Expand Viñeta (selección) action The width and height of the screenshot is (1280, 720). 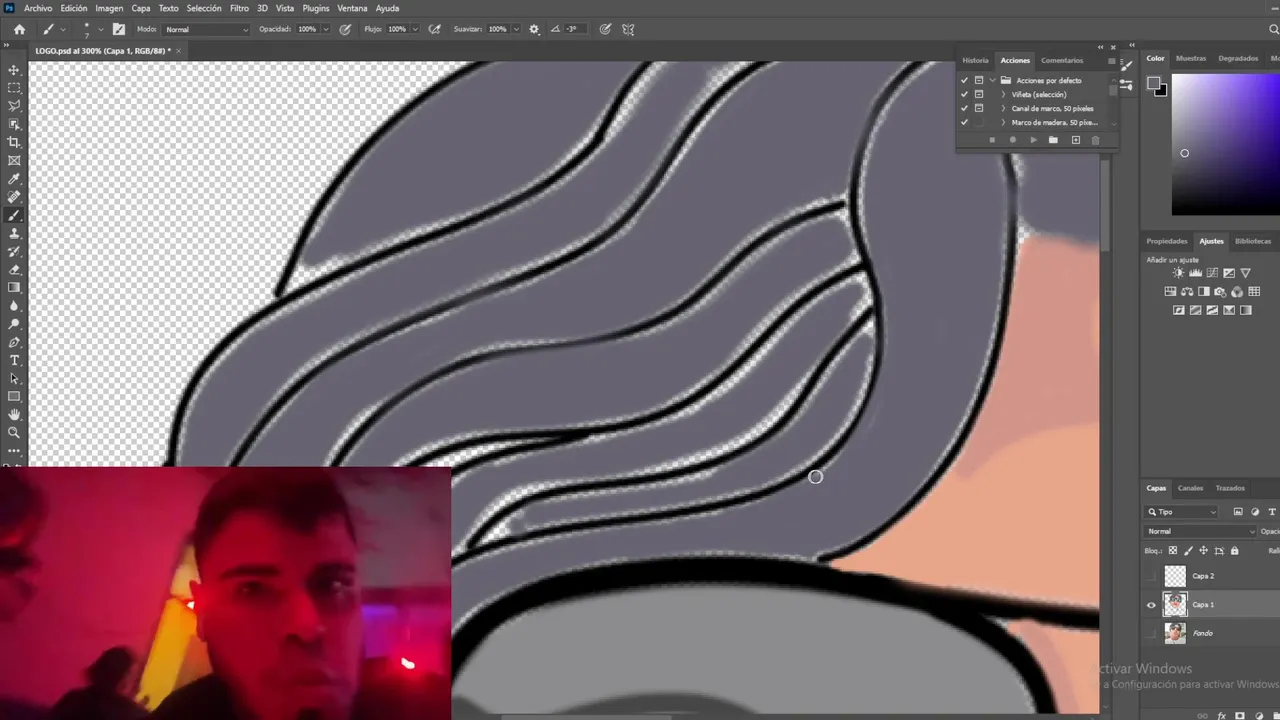1003,94
